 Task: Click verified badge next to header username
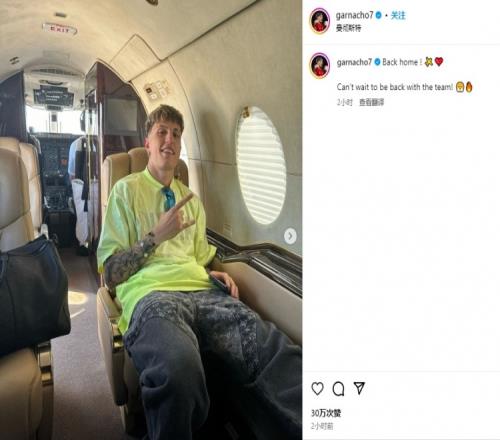379,15
